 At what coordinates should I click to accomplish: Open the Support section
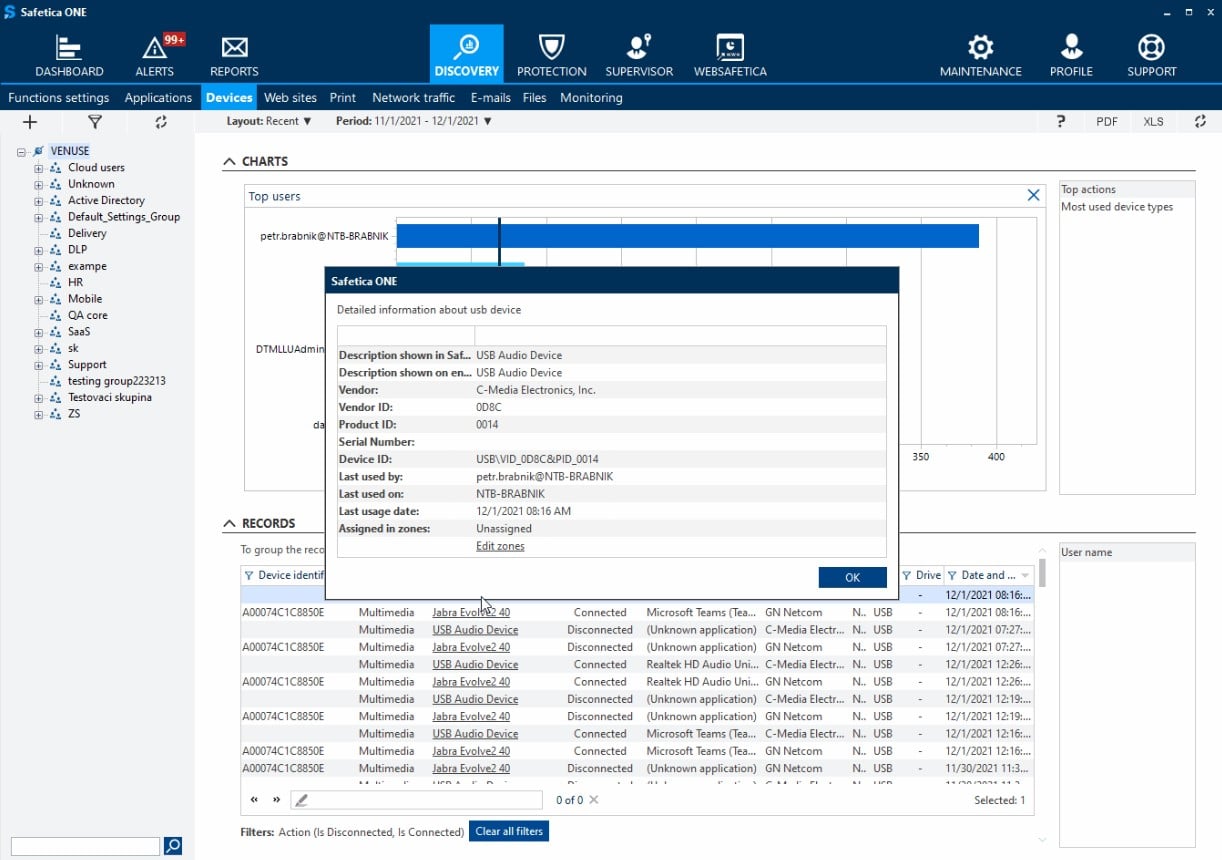click(x=1152, y=56)
